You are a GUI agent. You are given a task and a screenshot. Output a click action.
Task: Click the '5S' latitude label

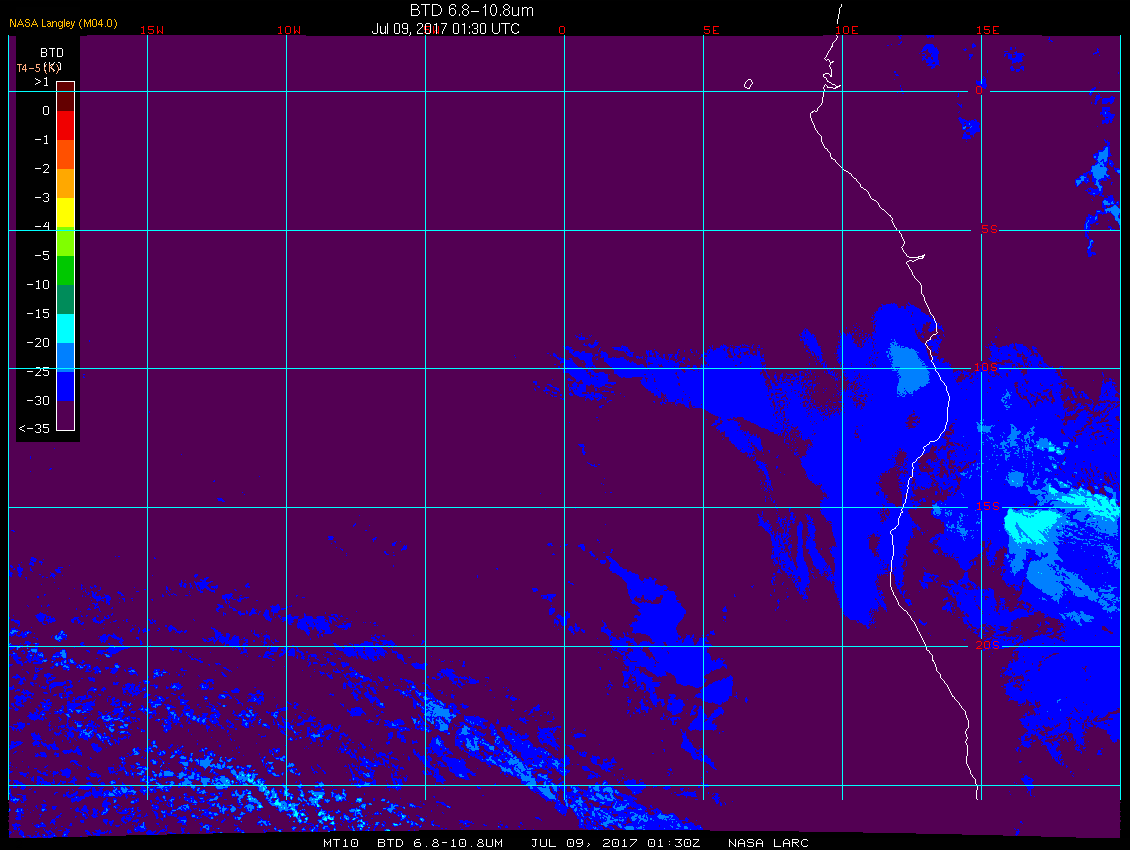989,229
